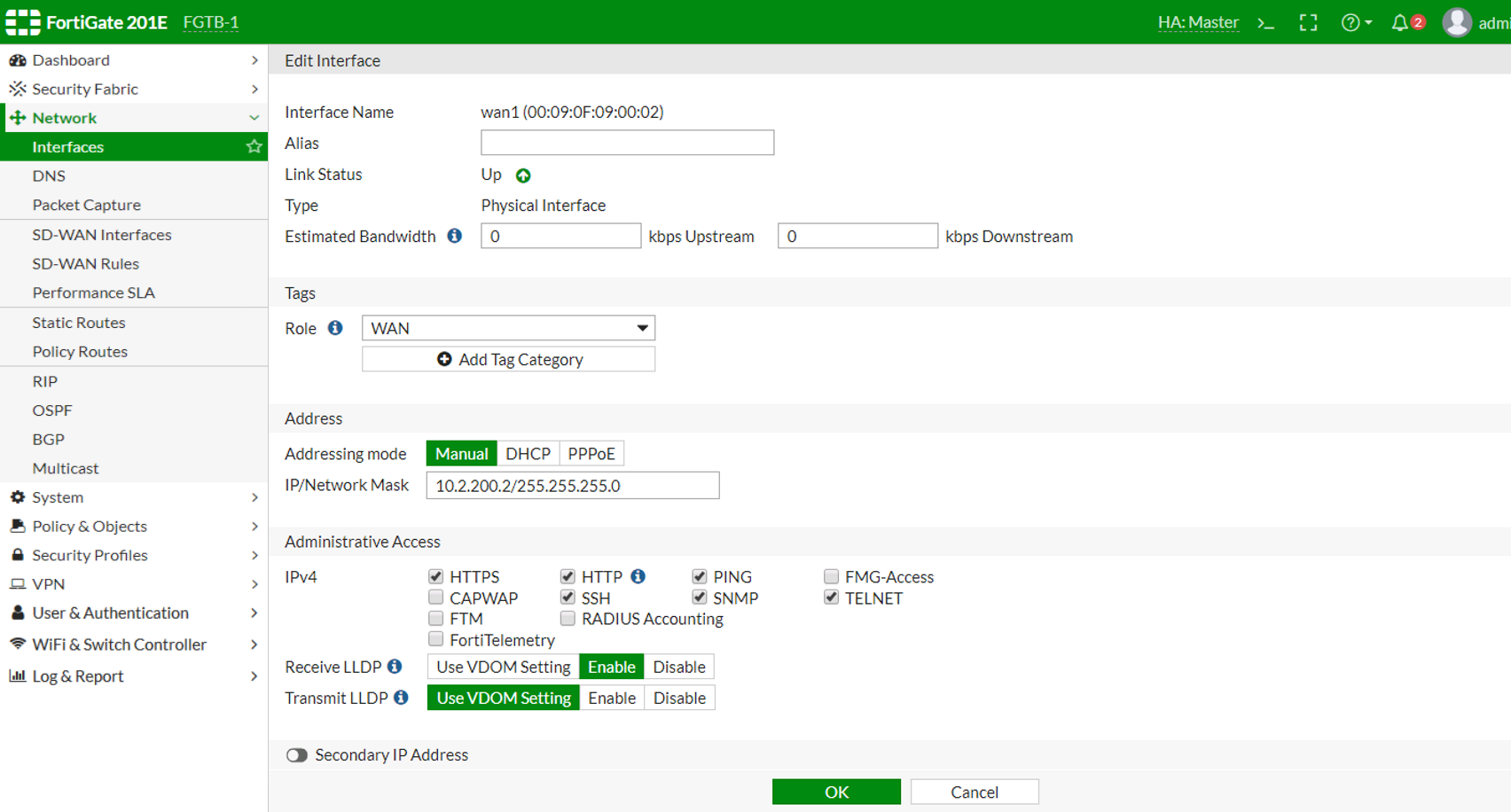Uncheck the SNMP access checkbox
The image size is (1511, 812).
pyautogui.click(x=700, y=597)
